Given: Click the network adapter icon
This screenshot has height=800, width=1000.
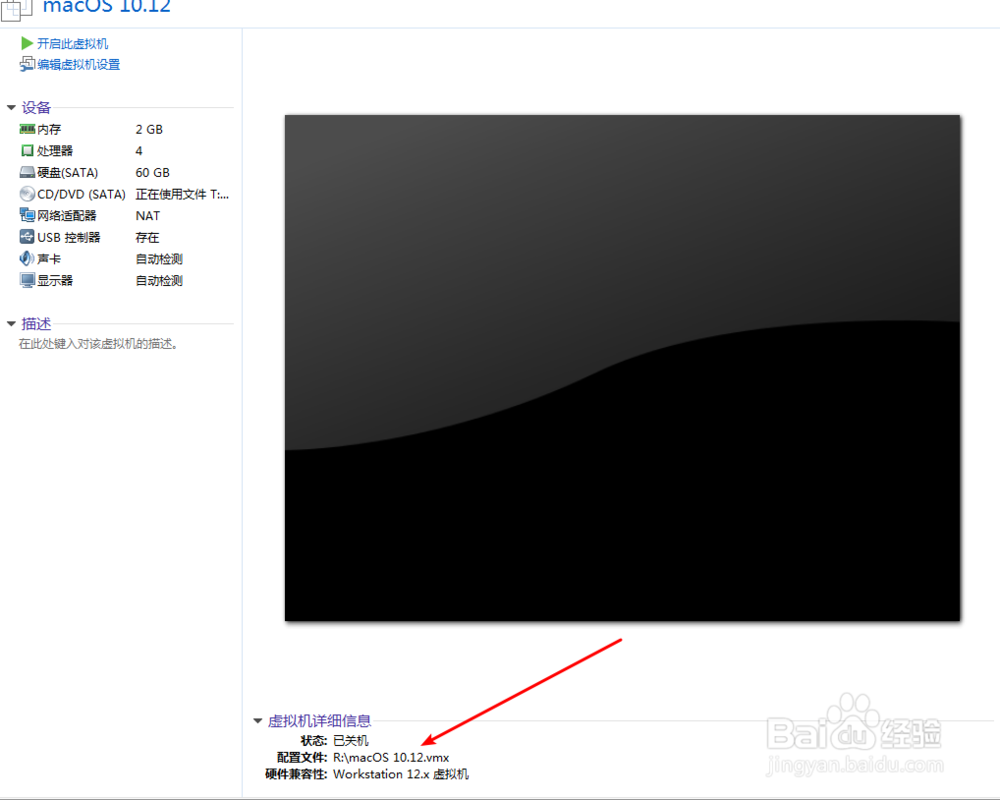Looking at the screenshot, I should point(27,215).
